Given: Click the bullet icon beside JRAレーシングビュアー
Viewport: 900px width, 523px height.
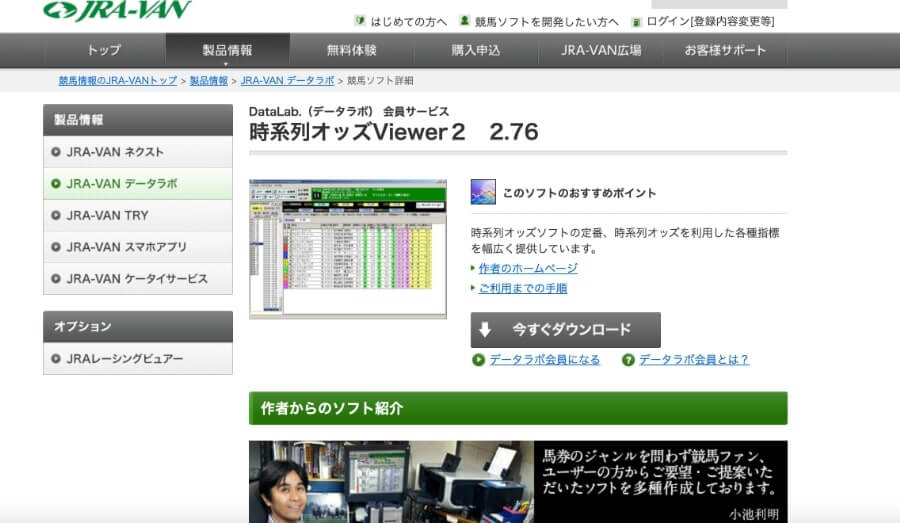Looking at the screenshot, I should (x=56, y=359).
